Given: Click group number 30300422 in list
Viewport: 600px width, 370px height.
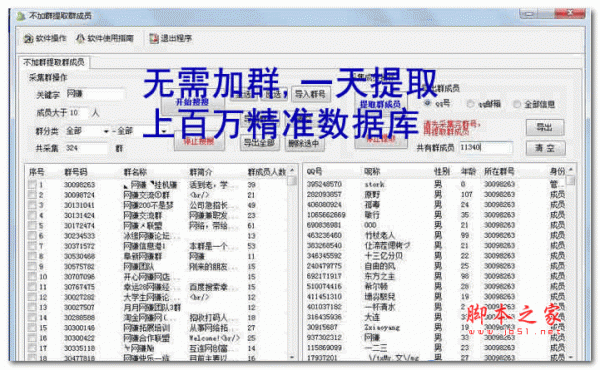Looking at the screenshot, I should [79, 338].
